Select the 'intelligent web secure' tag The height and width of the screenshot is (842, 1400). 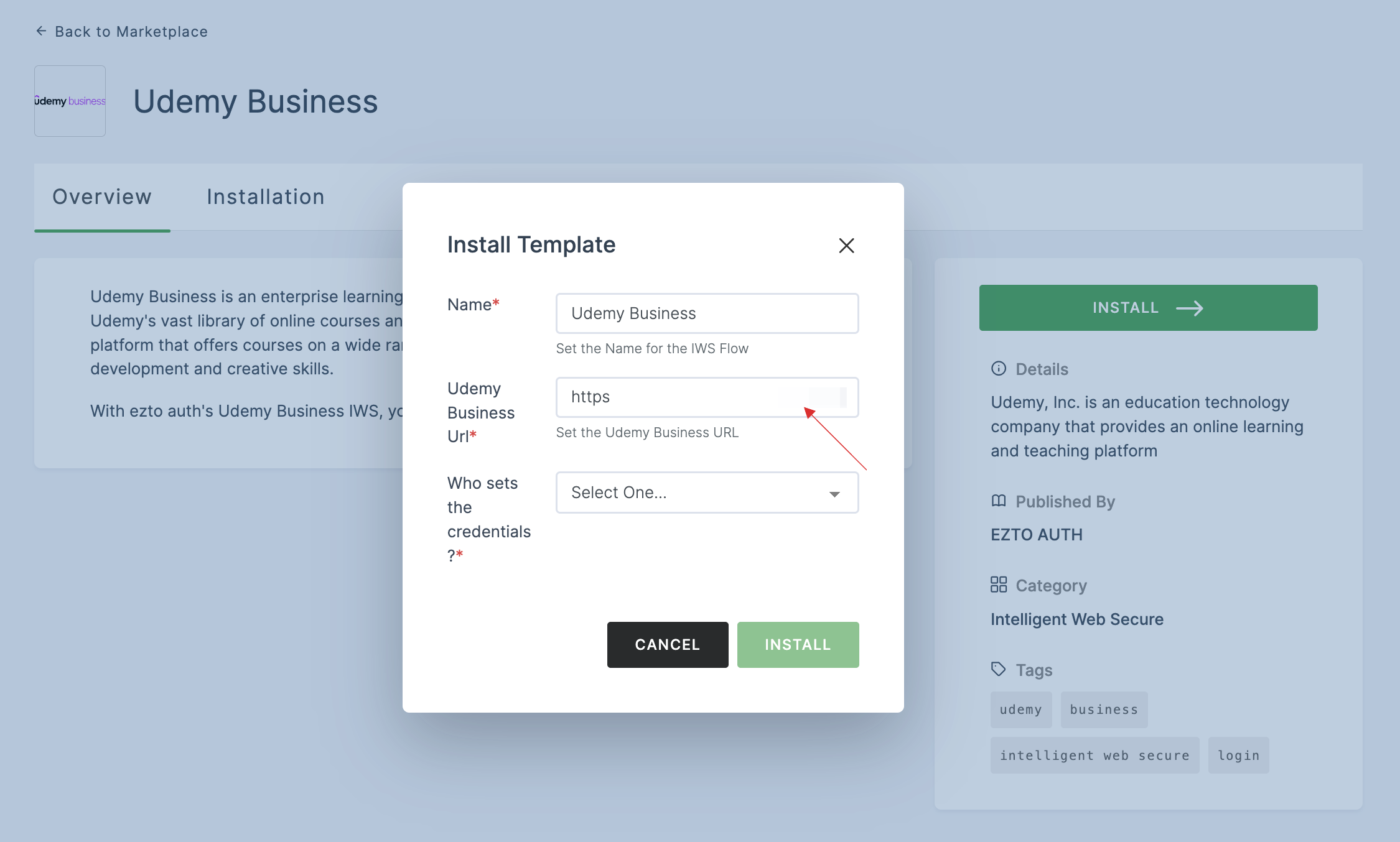(x=1094, y=756)
